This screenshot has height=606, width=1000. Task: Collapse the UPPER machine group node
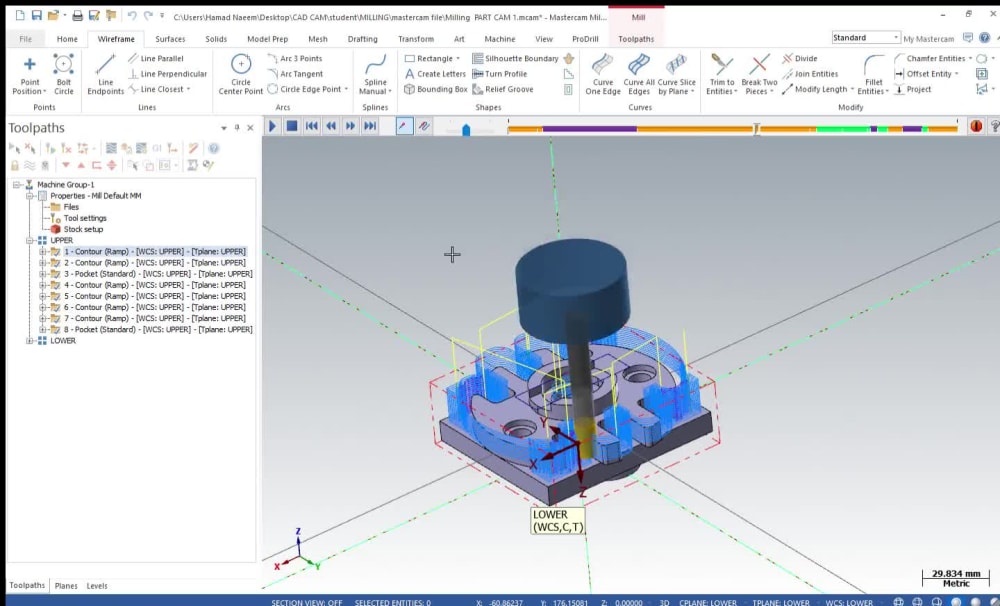point(31,240)
